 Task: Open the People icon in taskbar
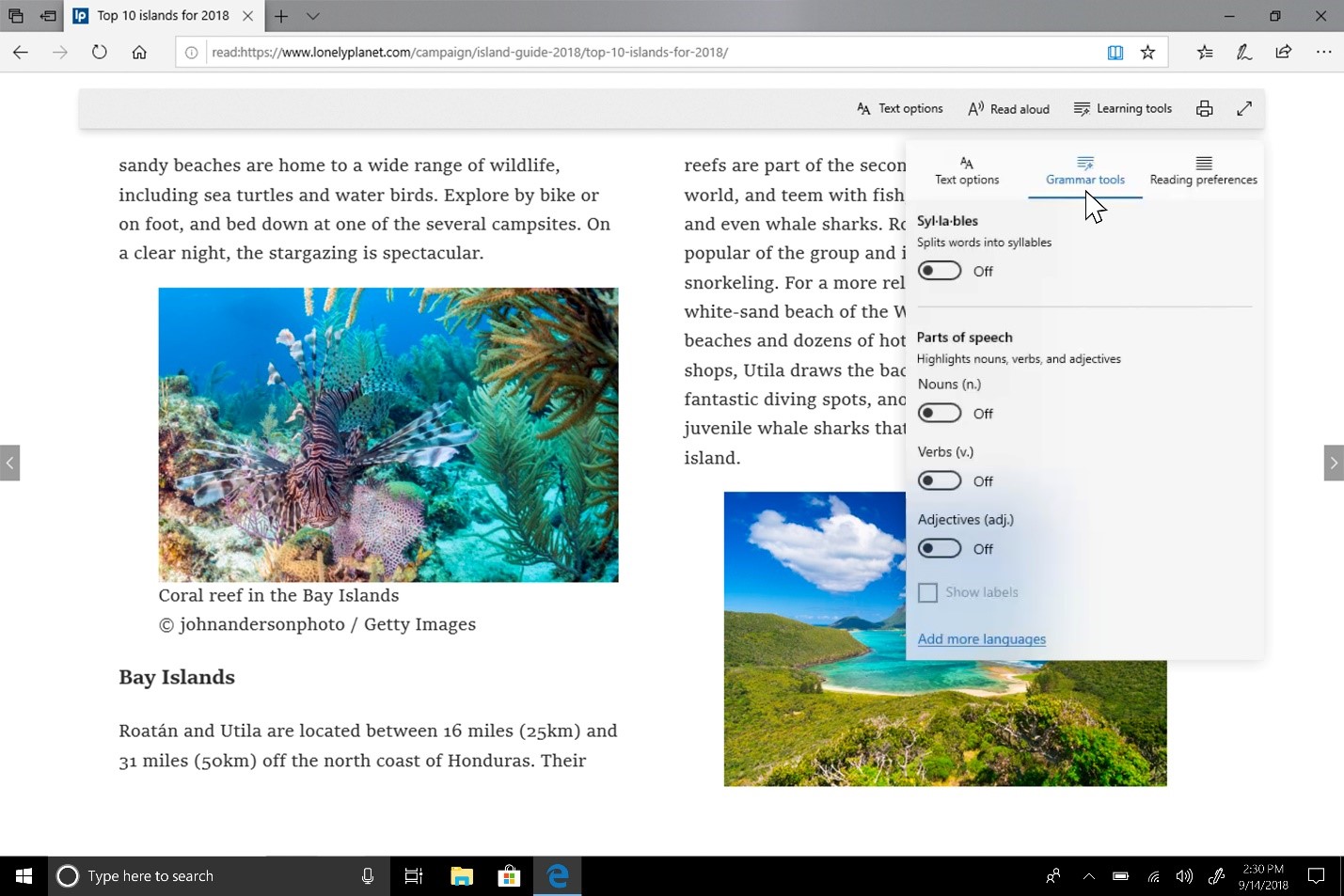[1053, 876]
